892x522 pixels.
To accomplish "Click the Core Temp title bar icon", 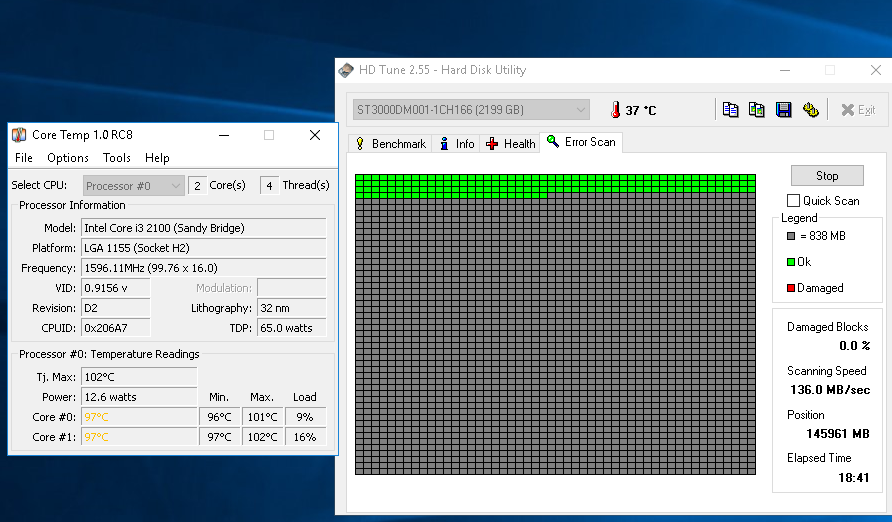I will pos(19,135).
